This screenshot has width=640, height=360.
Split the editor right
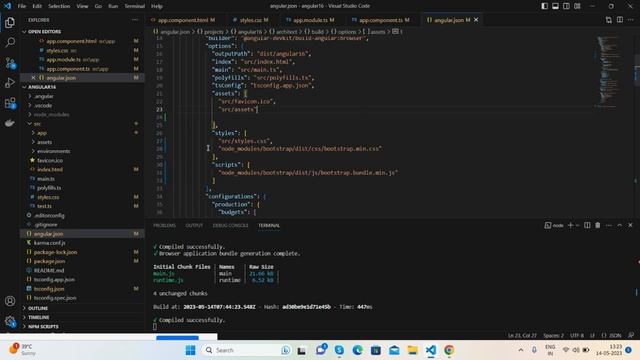point(620,20)
